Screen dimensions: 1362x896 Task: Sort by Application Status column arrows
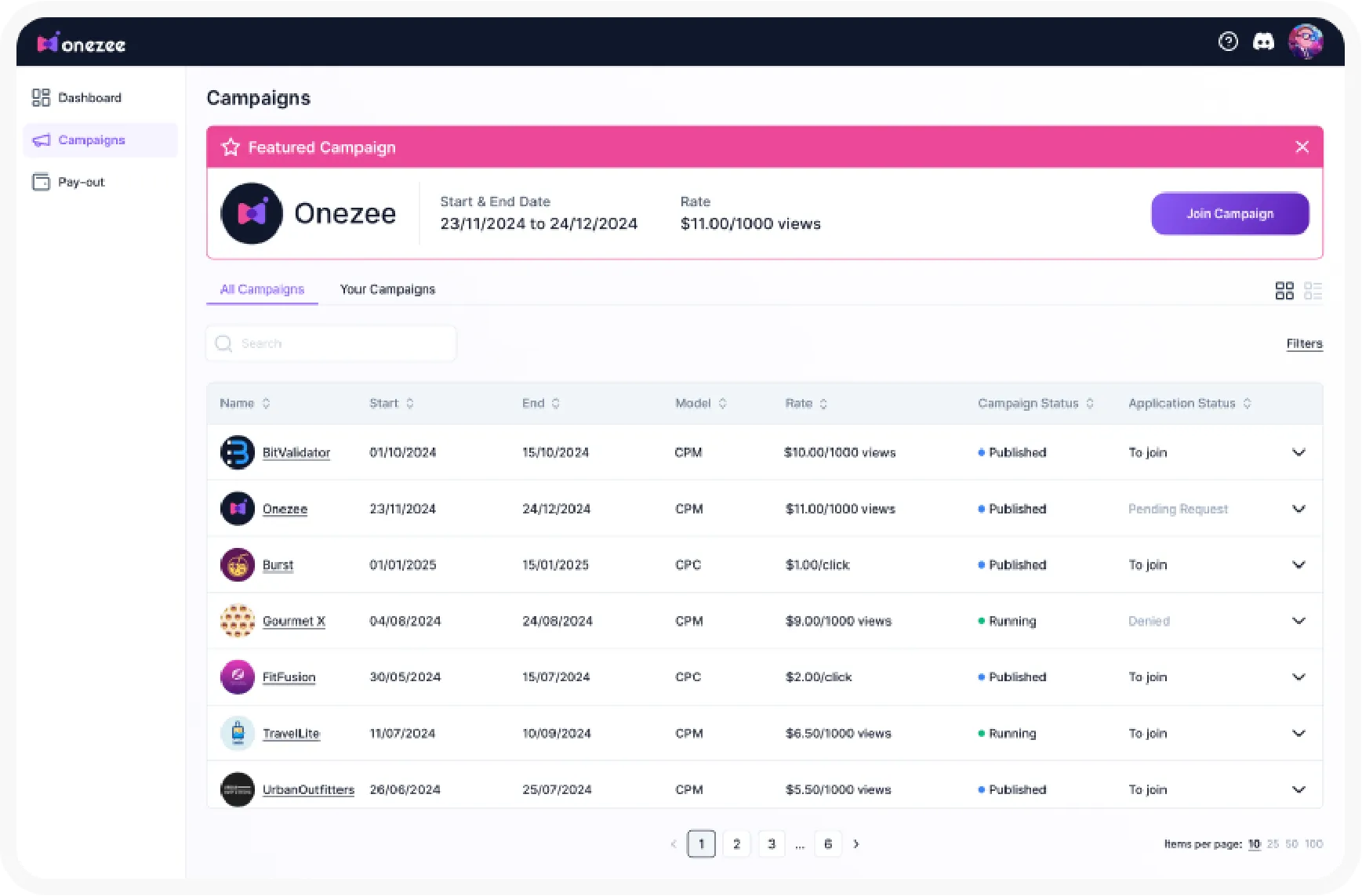[1247, 403]
